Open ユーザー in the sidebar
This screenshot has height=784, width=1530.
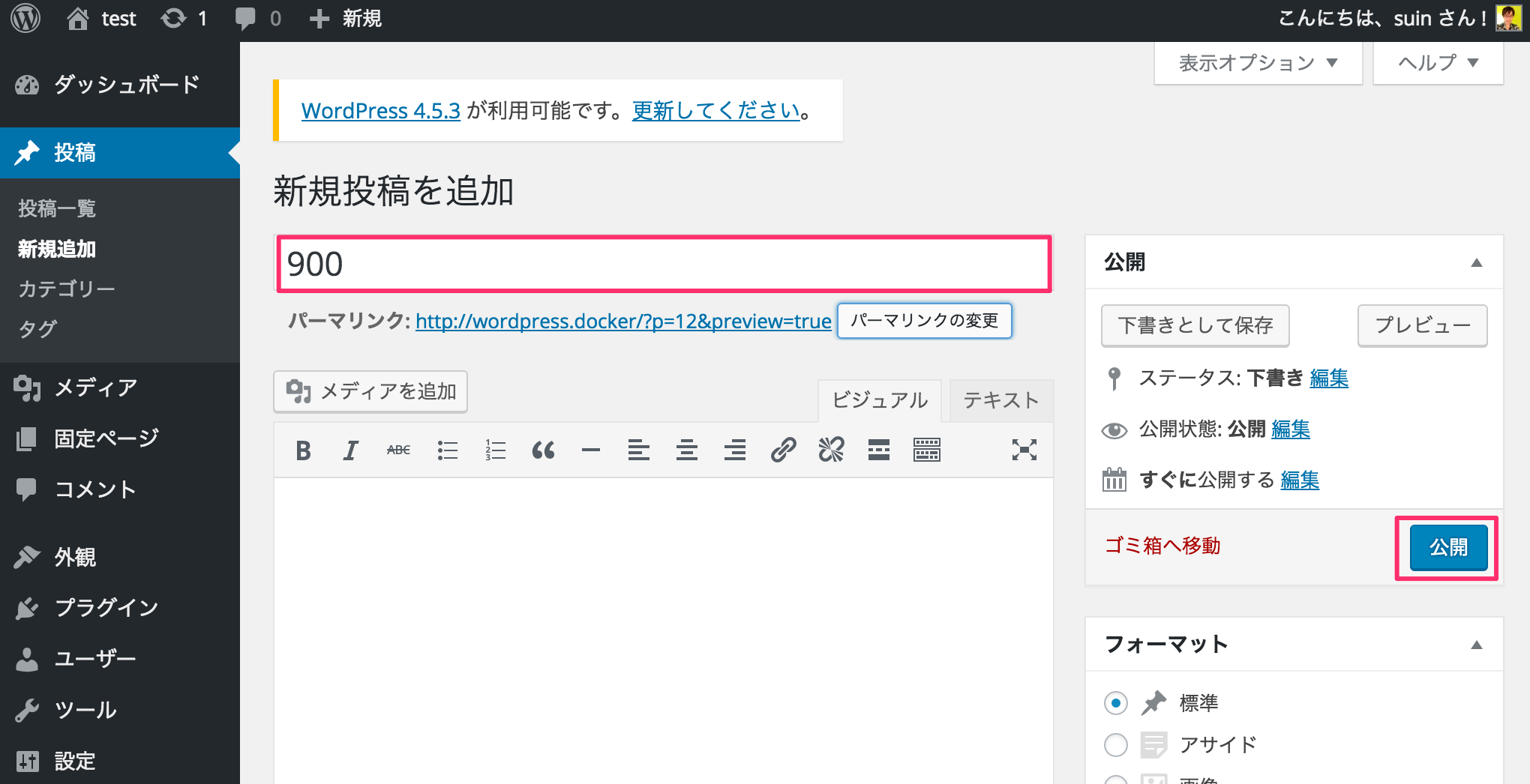tap(120, 659)
